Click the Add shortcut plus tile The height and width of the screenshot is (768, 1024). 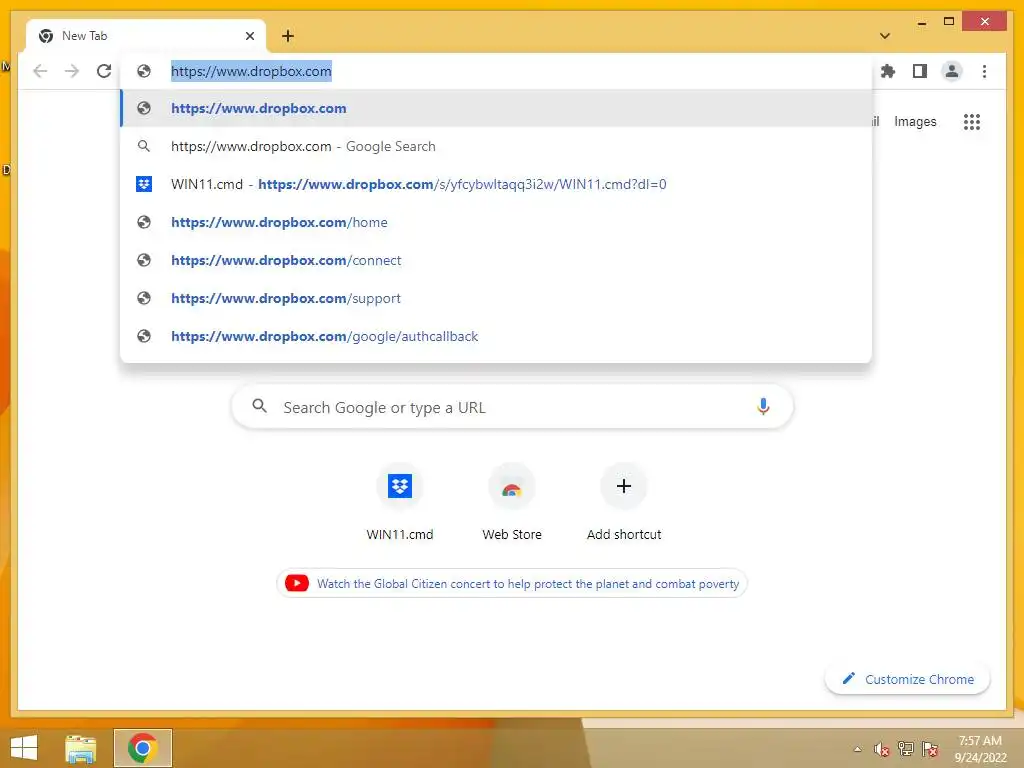pyautogui.click(x=624, y=503)
